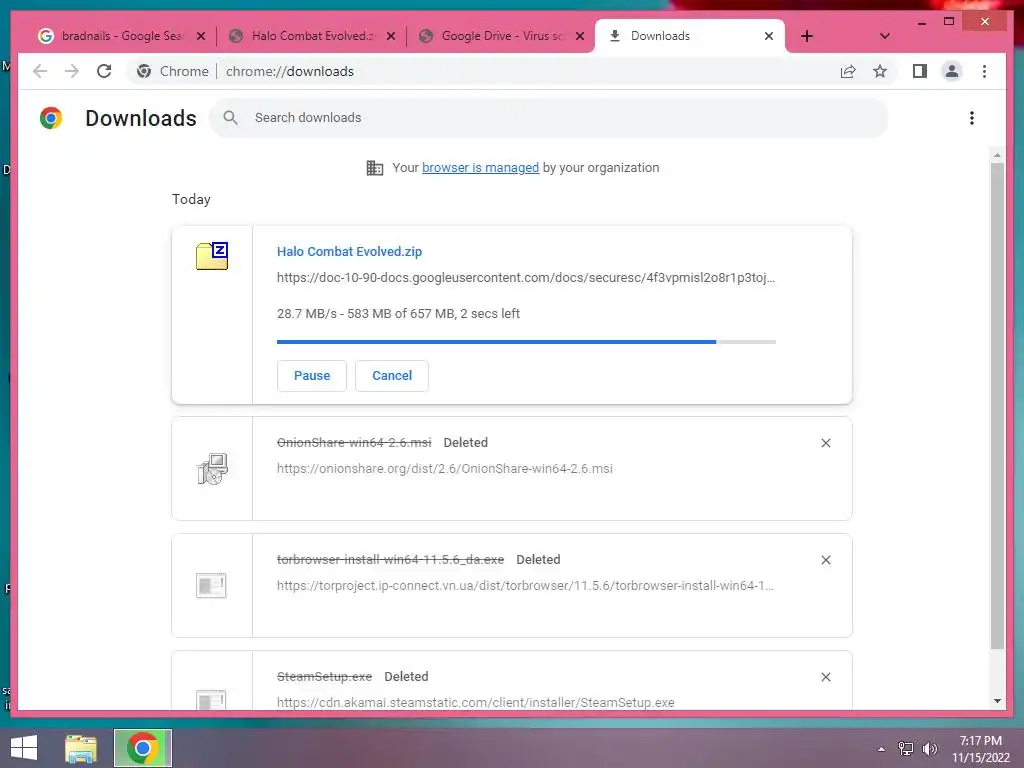Open the 'browser is managed' link
The height and width of the screenshot is (768, 1024).
480,168
